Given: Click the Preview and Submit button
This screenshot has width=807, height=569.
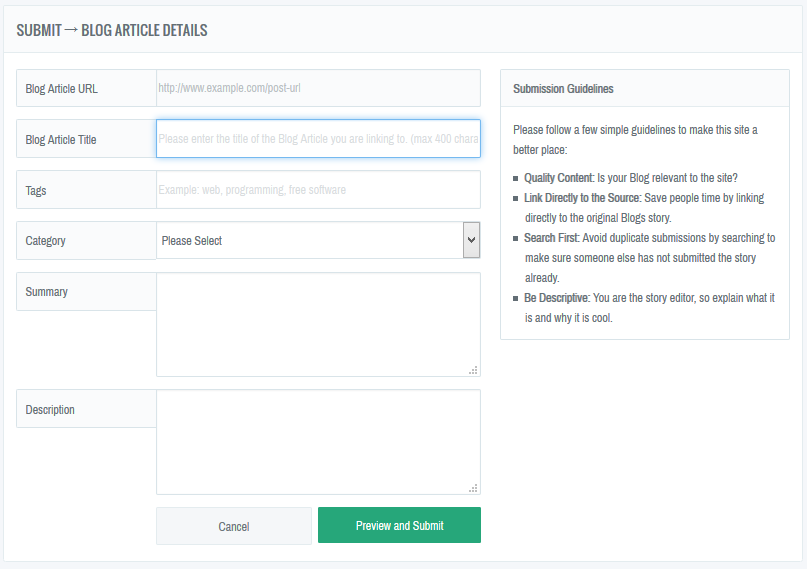Looking at the screenshot, I should (x=399, y=525).
